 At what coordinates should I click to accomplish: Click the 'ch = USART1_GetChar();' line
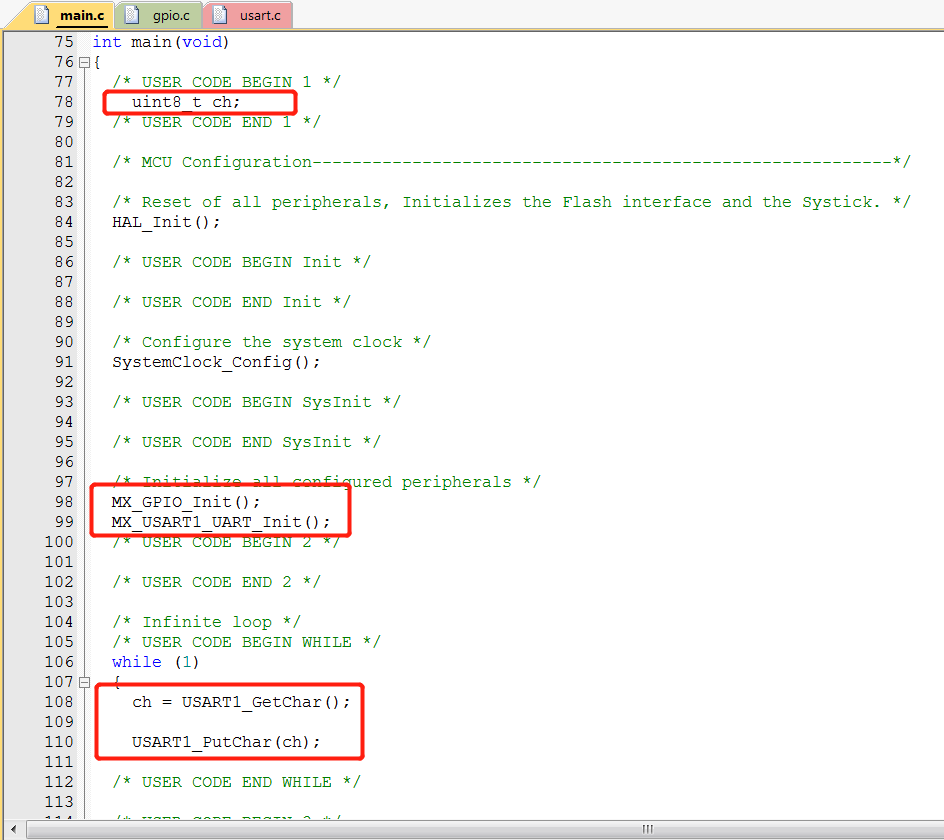click(x=241, y=702)
